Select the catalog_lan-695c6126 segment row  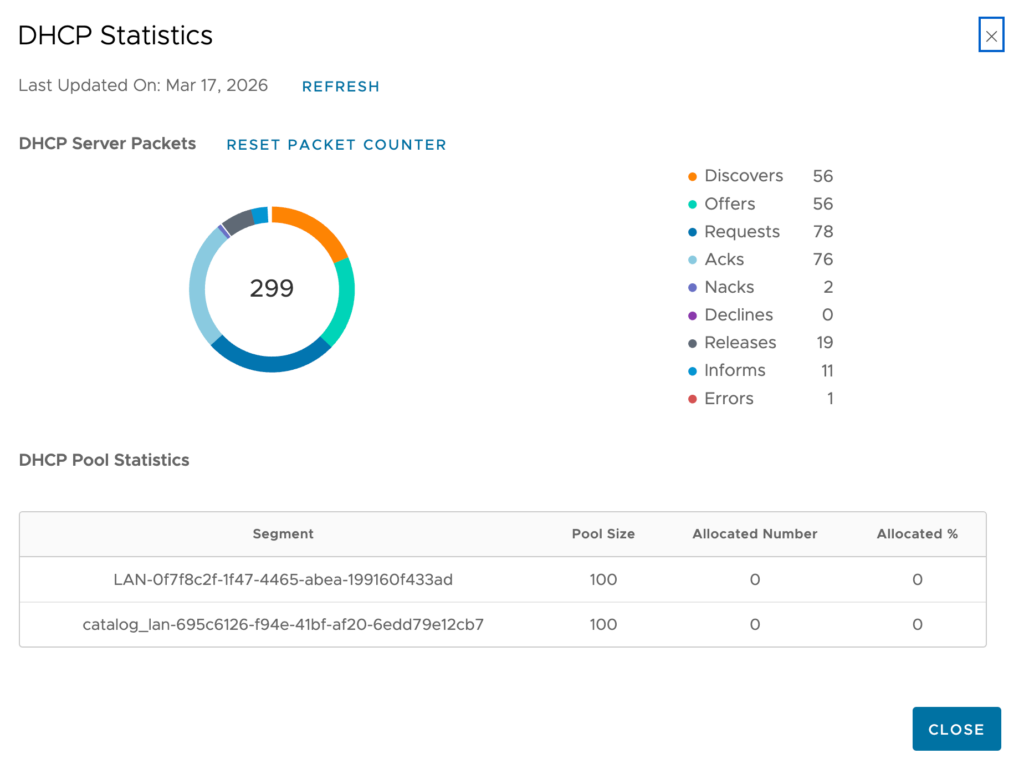coord(283,625)
